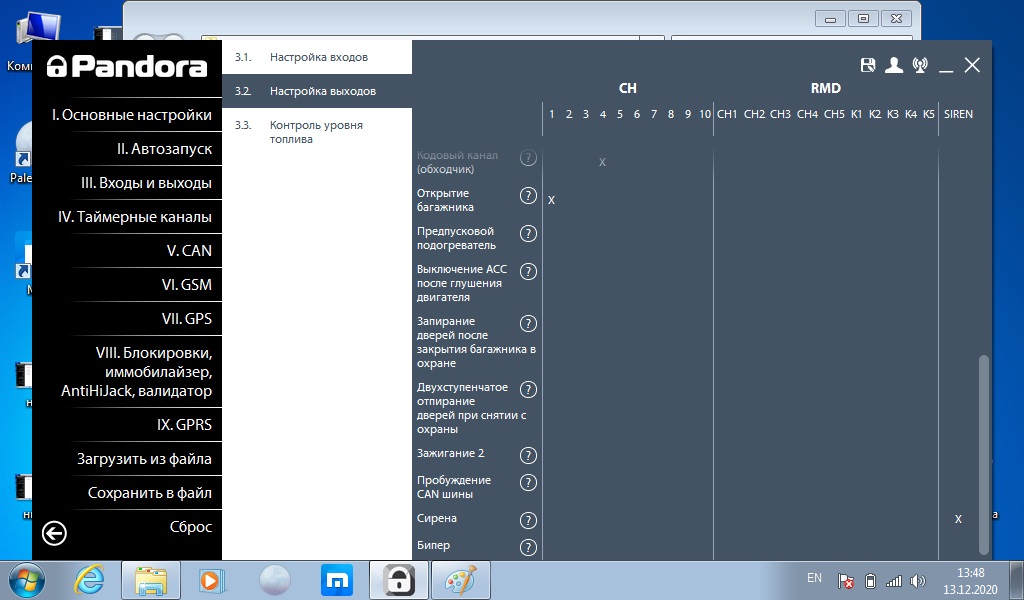
Task: Show help for Предпусковой подогреватель
Action: (528, 234)
